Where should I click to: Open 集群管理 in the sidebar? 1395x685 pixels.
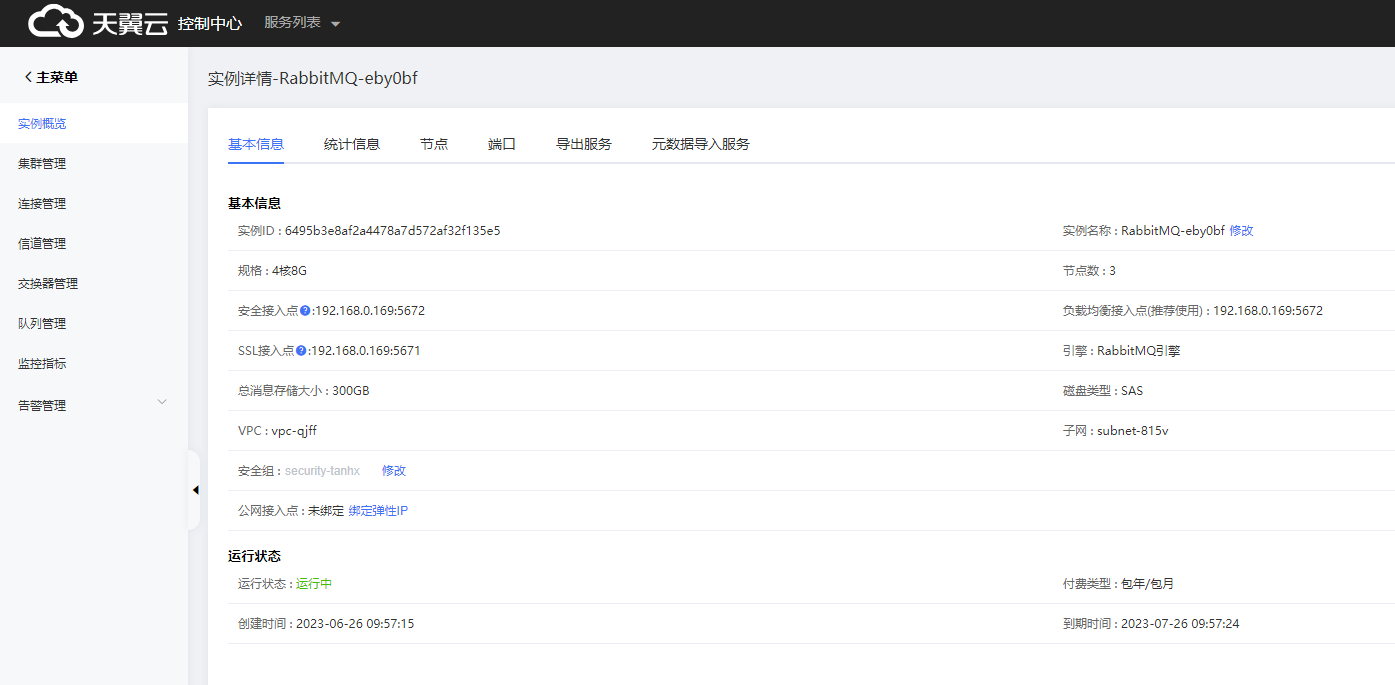(42, 164)
